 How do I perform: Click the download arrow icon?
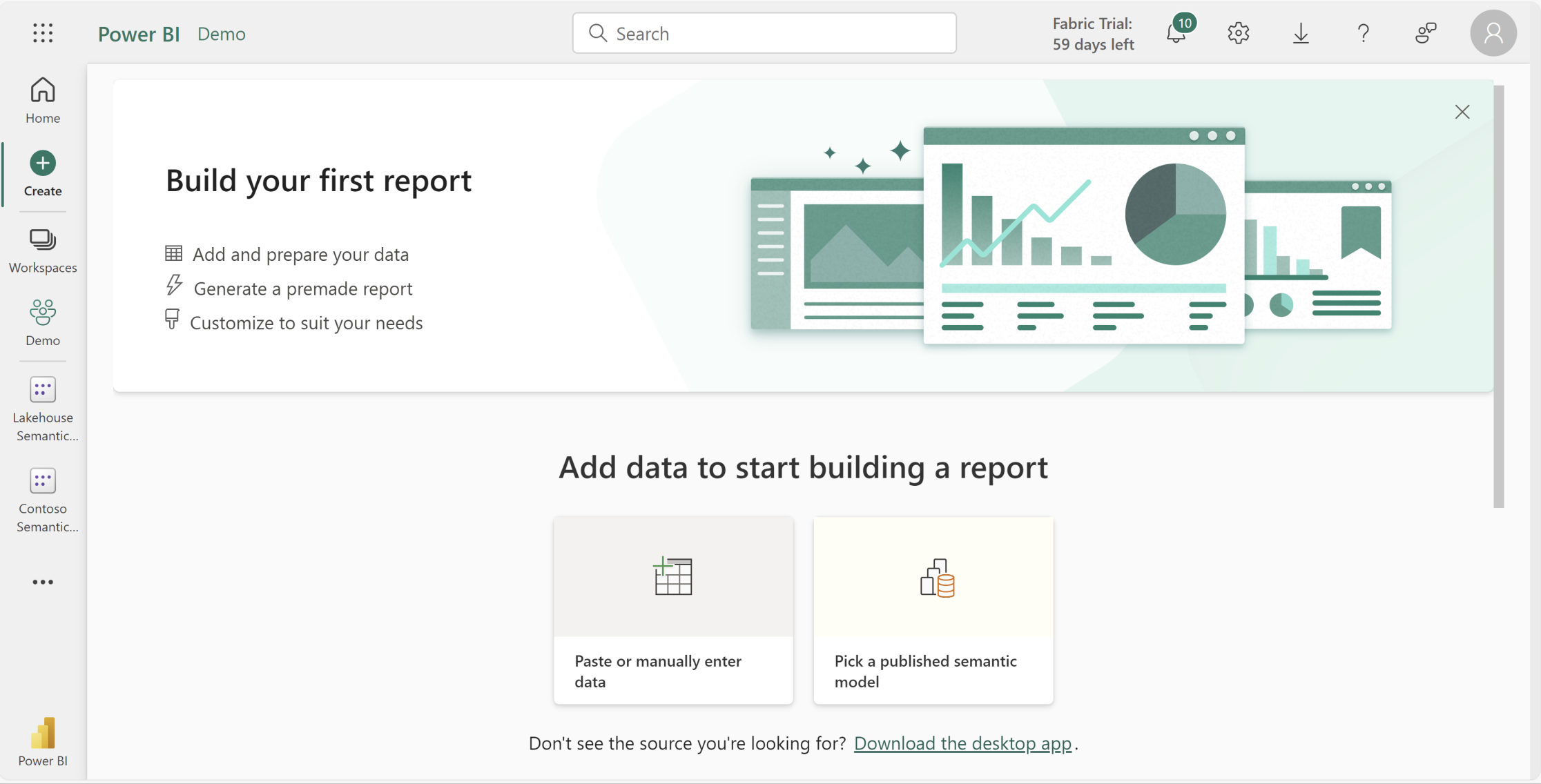point(1301,33)
